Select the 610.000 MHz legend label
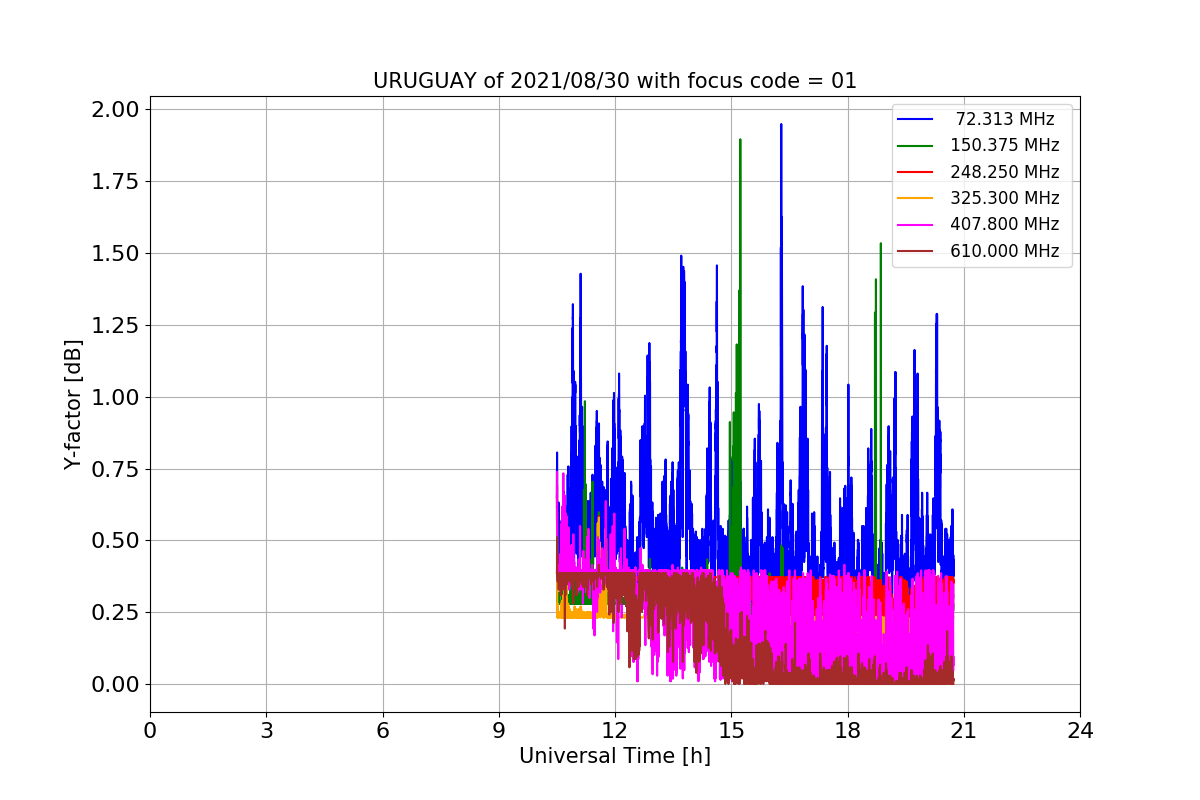Screen dimensions: 1200x800 coord(1005,251)
